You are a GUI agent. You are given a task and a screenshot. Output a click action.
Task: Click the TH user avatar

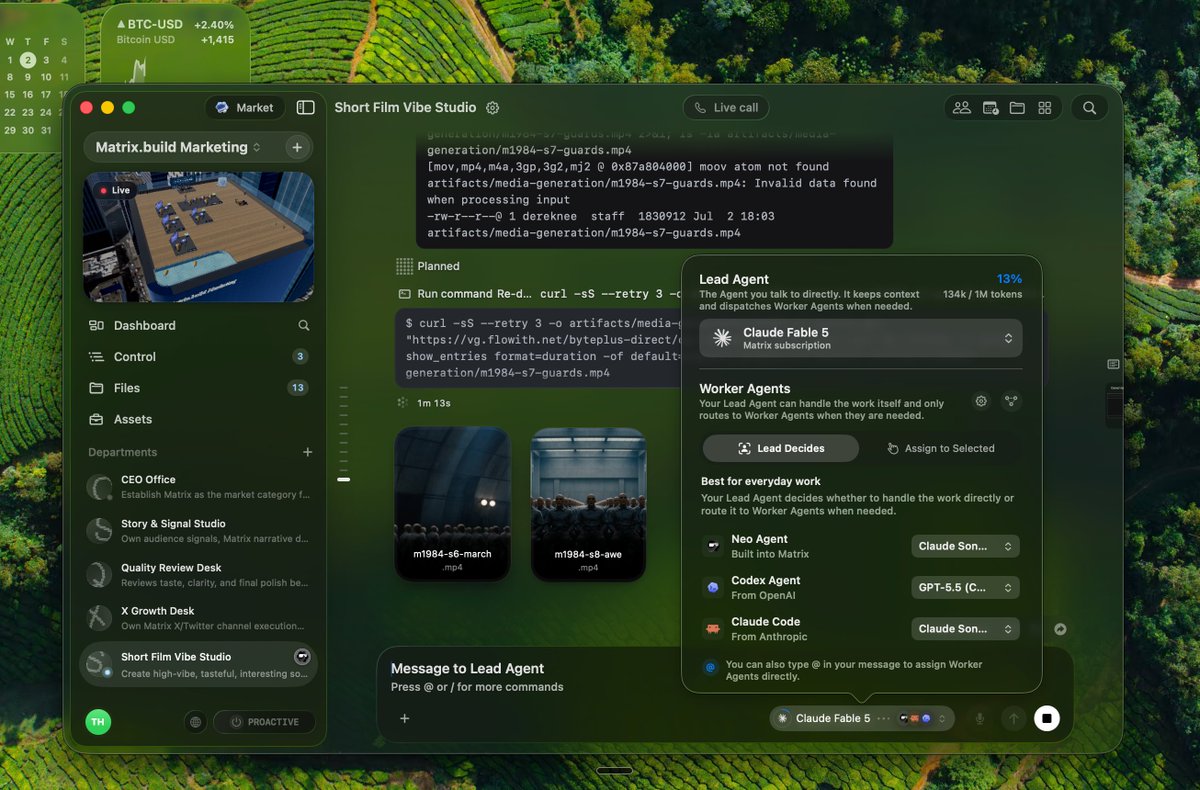pyautogui.click(x=98, y=722)
